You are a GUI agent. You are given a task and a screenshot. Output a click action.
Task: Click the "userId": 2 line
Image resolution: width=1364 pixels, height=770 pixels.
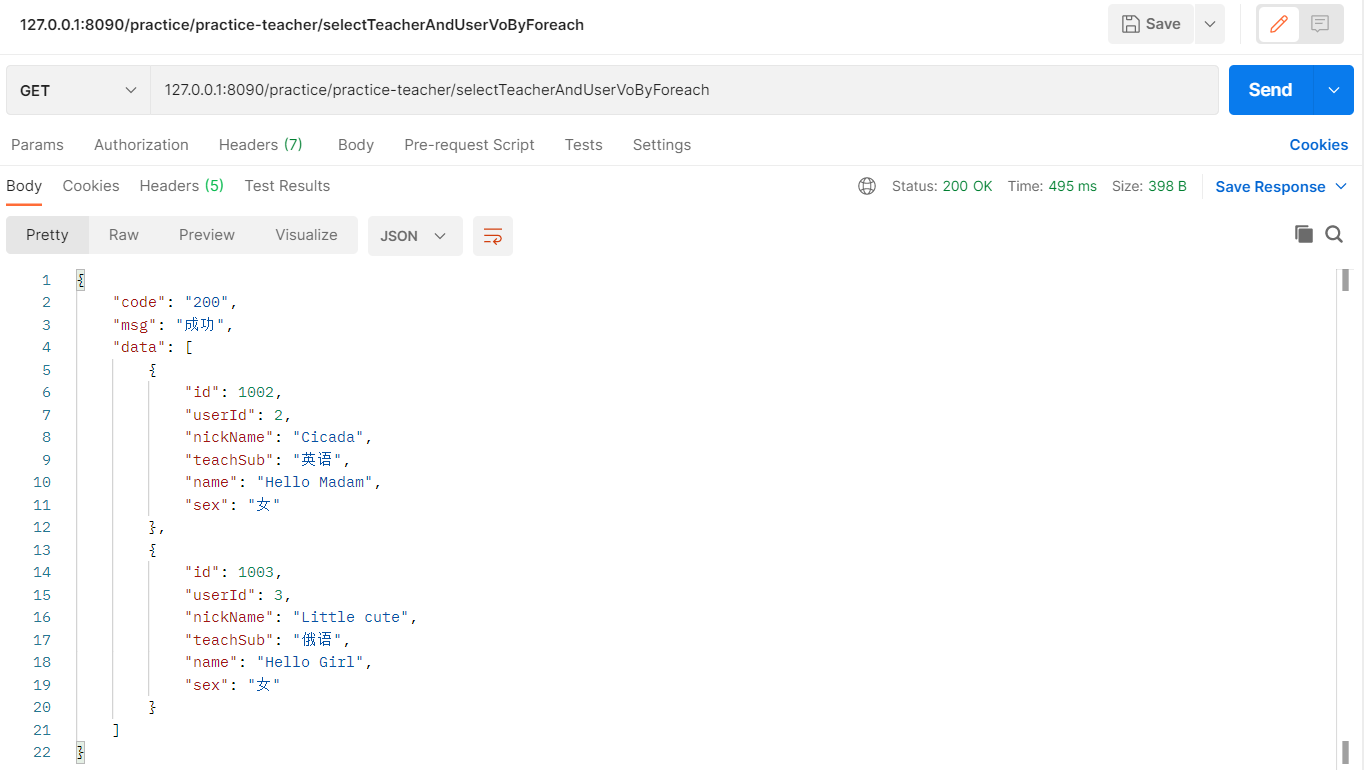(x=238, y=415)
